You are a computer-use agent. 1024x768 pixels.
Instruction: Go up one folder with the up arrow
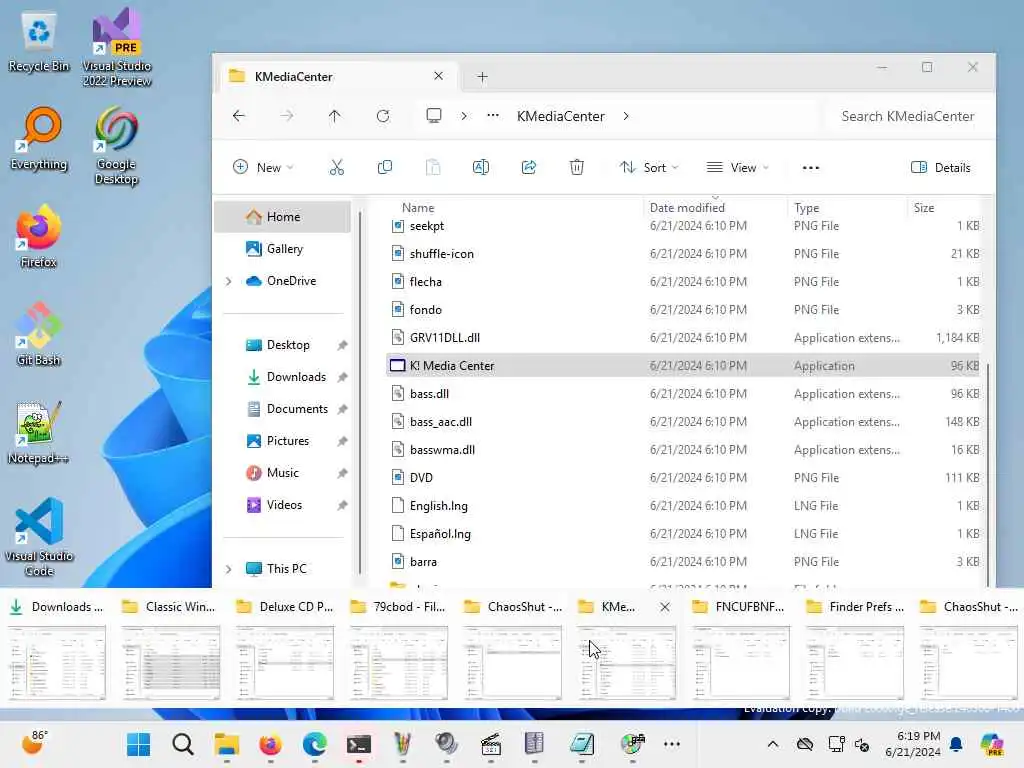coord(334,116)
